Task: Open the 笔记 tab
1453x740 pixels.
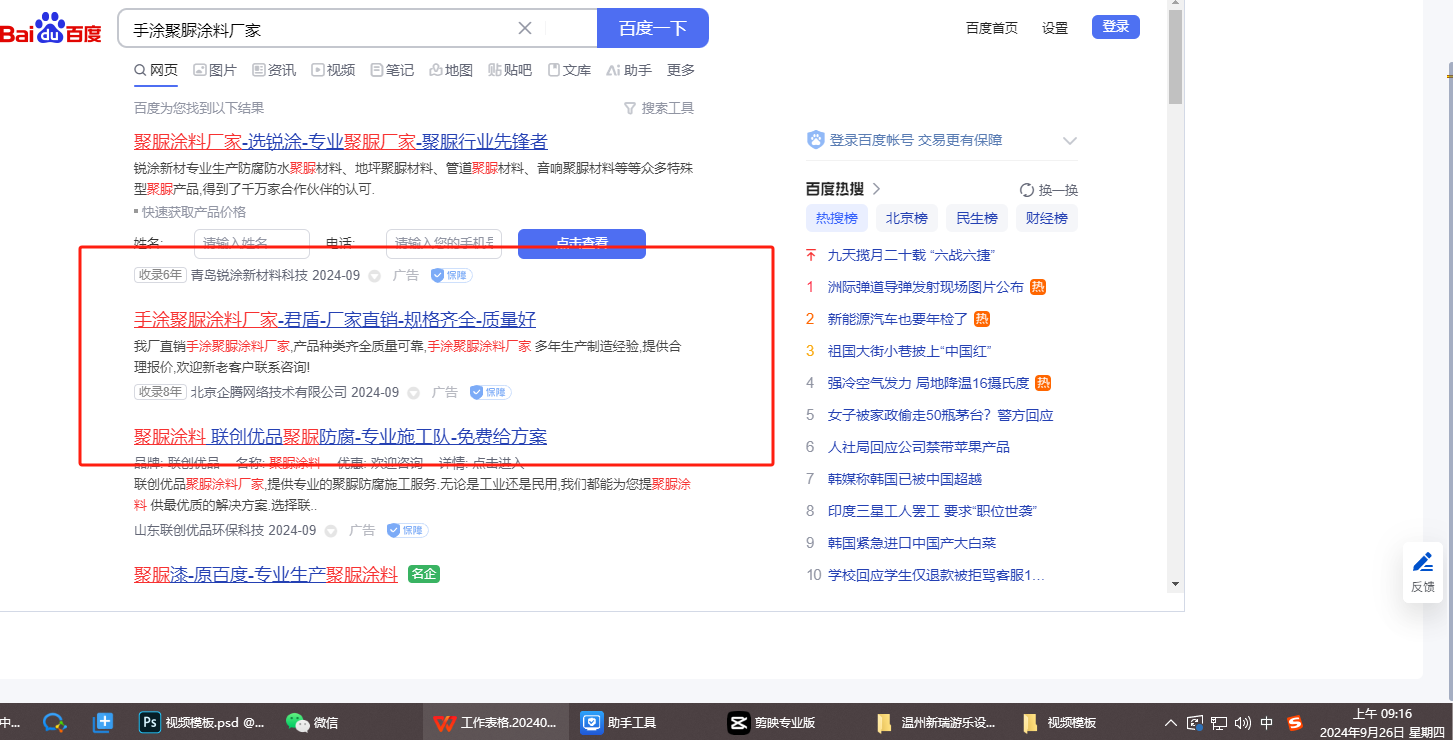Action: point(392,70)
